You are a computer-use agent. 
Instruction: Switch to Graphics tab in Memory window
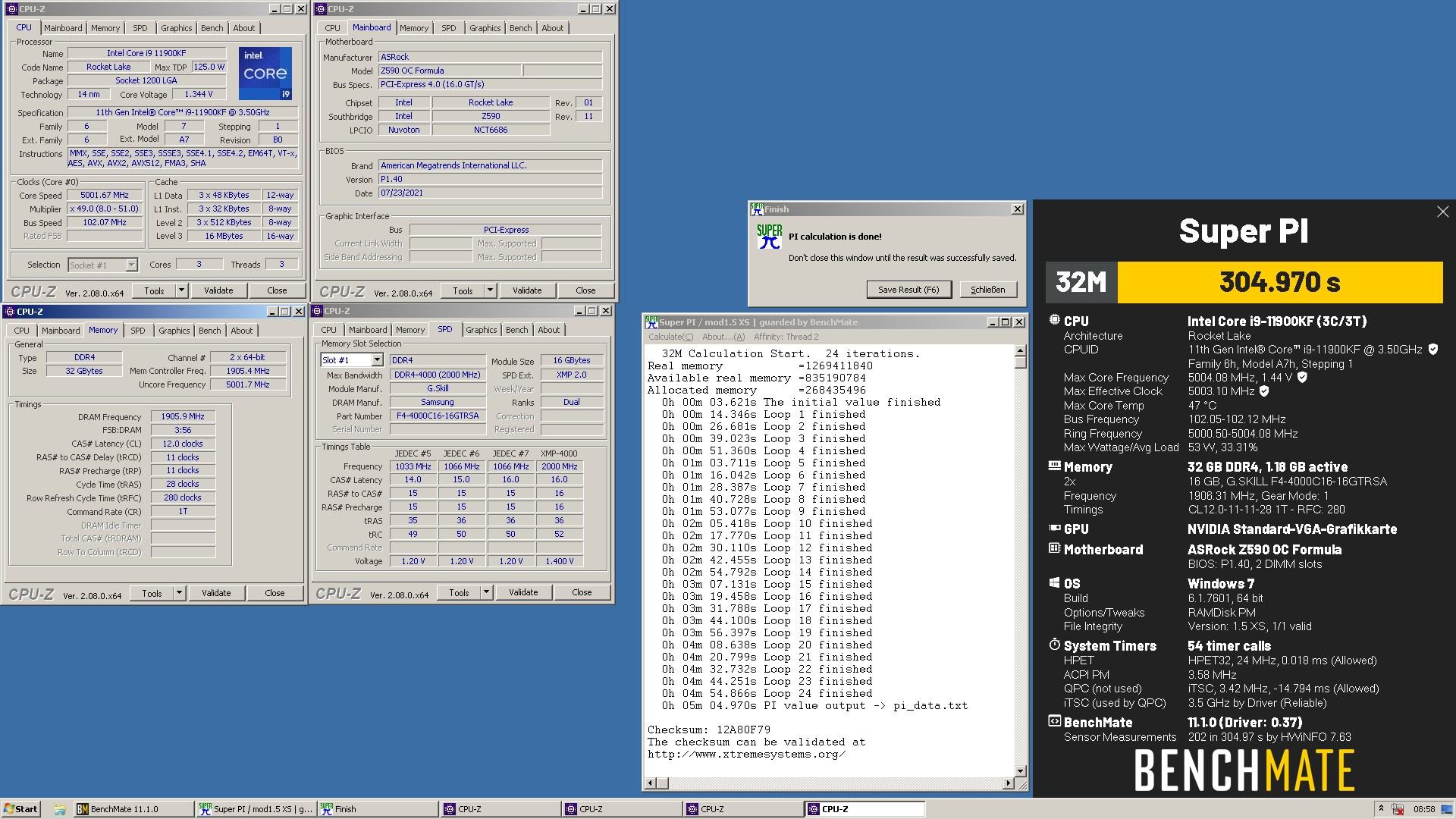(174, 331)
